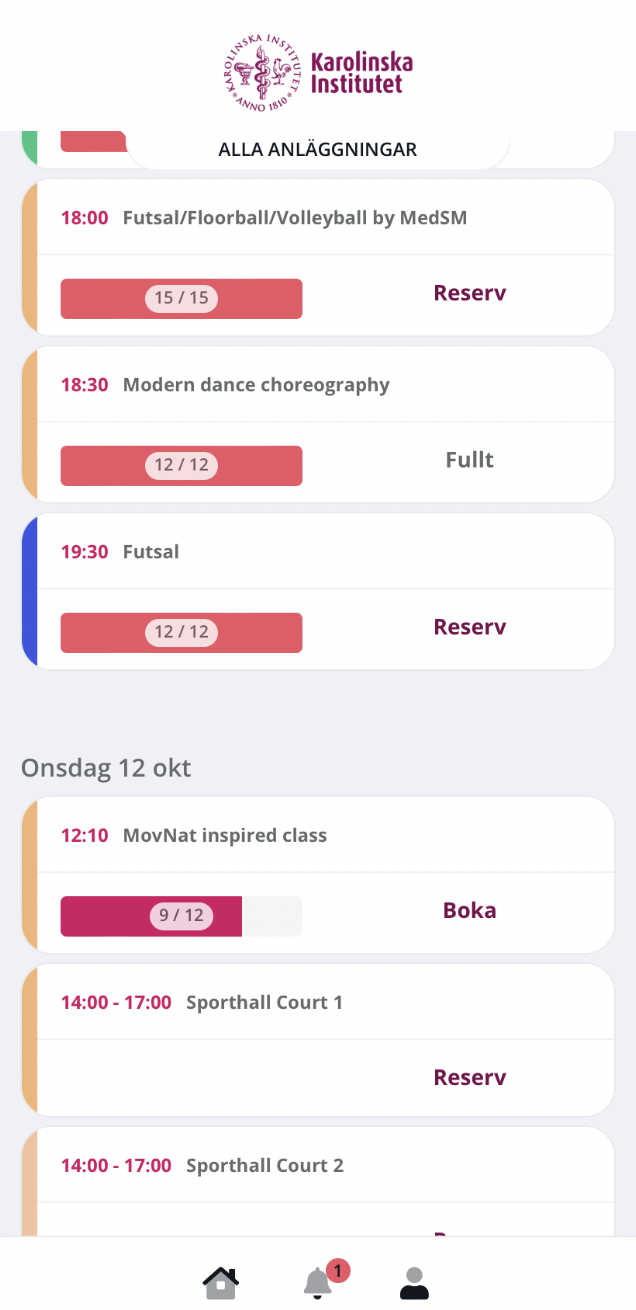
Task: Open the MovNat inspired class title
Action: point(225,835)
